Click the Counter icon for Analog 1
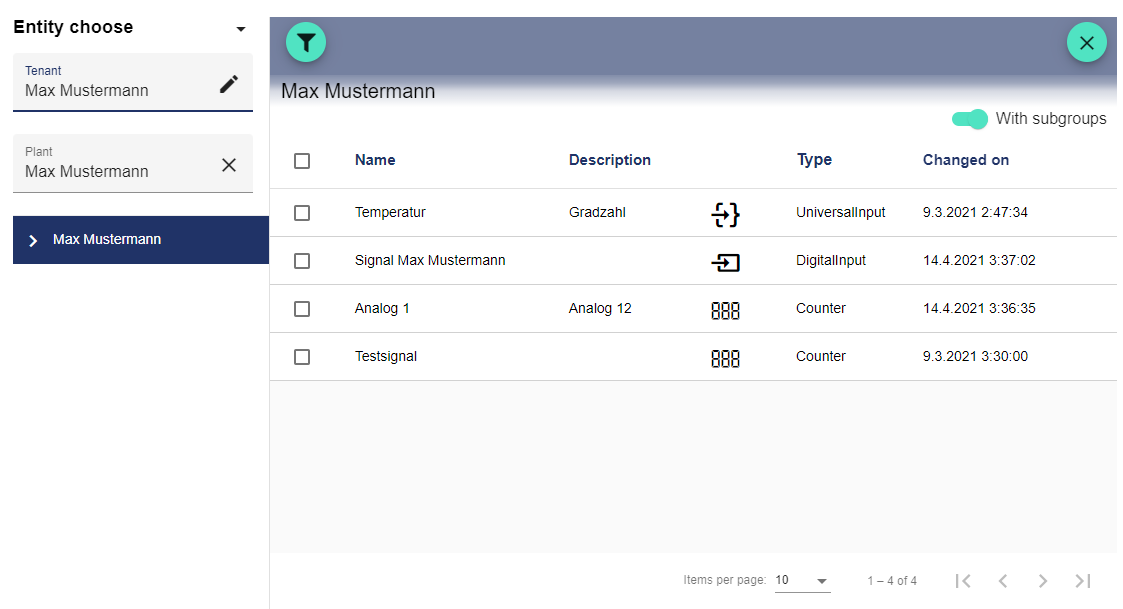 [725, 310]
